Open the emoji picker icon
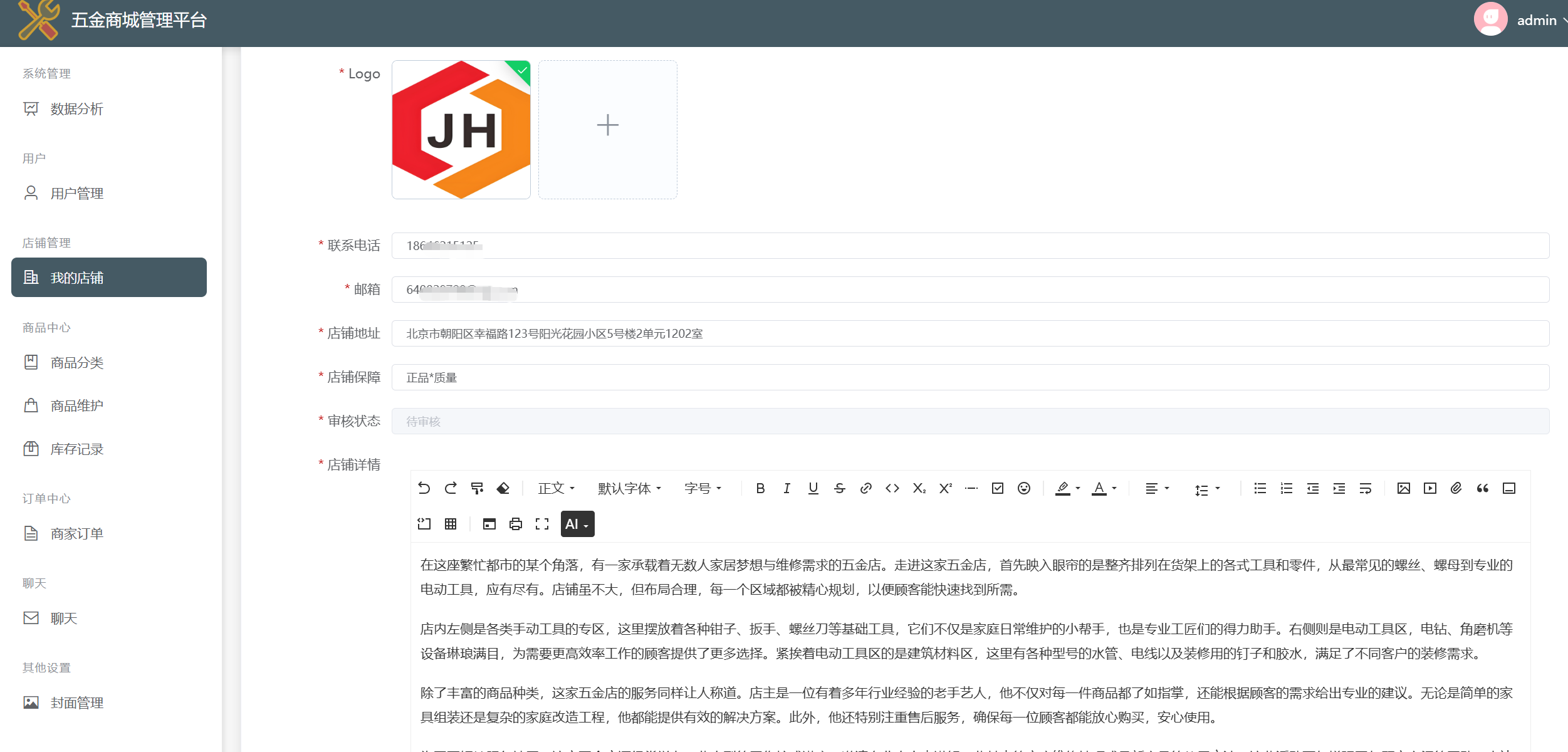Screen dimensions: 1568x752 pyautogui.click(x=1023, y=488)
